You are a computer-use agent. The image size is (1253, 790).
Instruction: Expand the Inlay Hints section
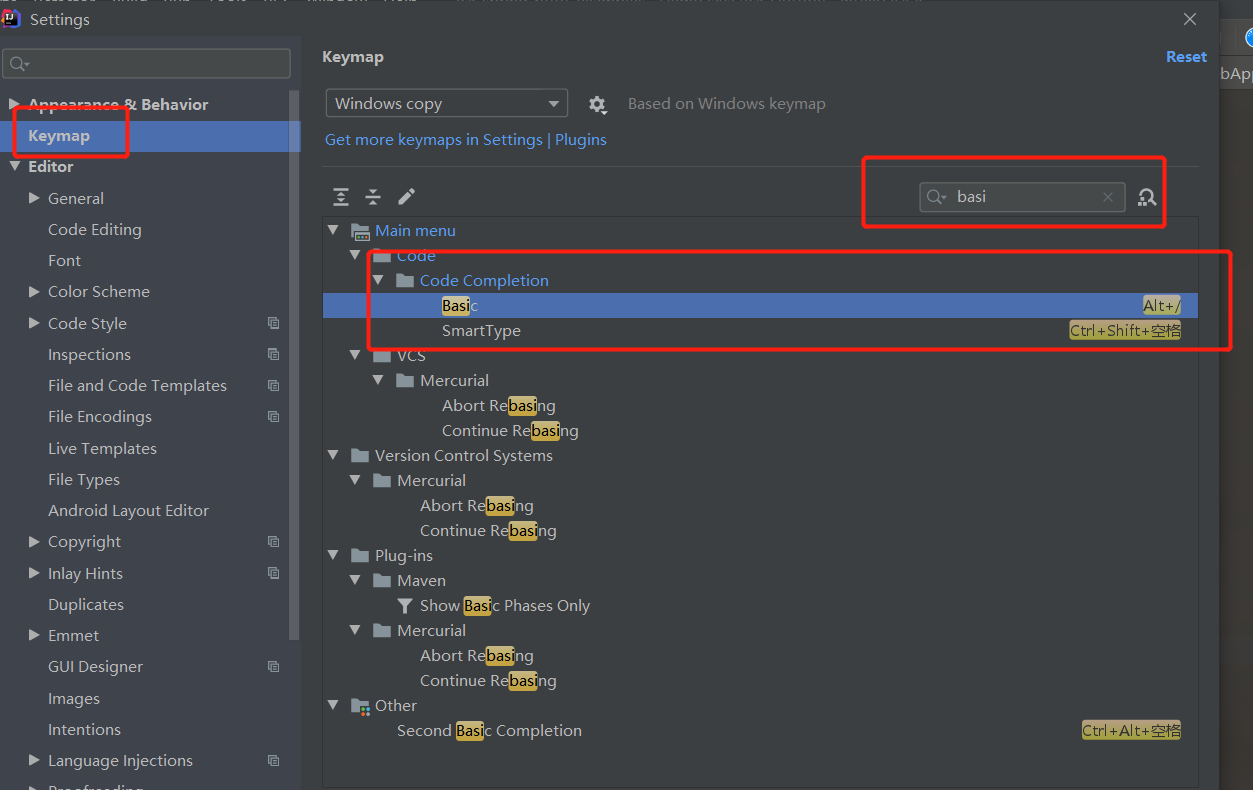coord(35,573)
